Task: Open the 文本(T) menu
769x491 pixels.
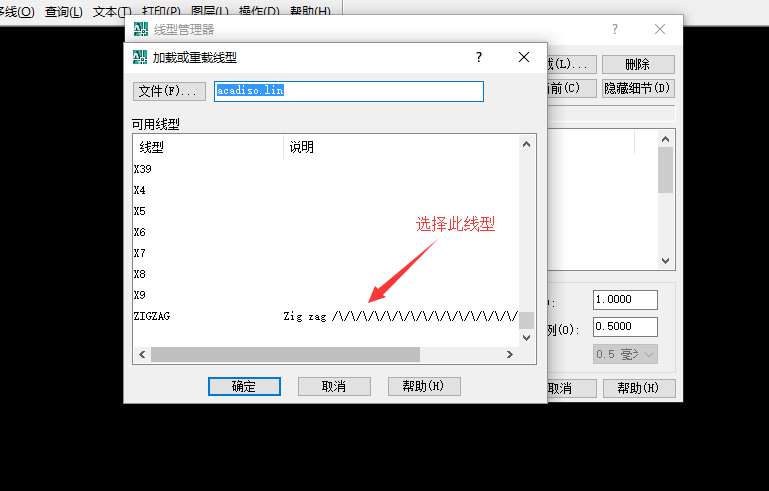Action: 112,11
